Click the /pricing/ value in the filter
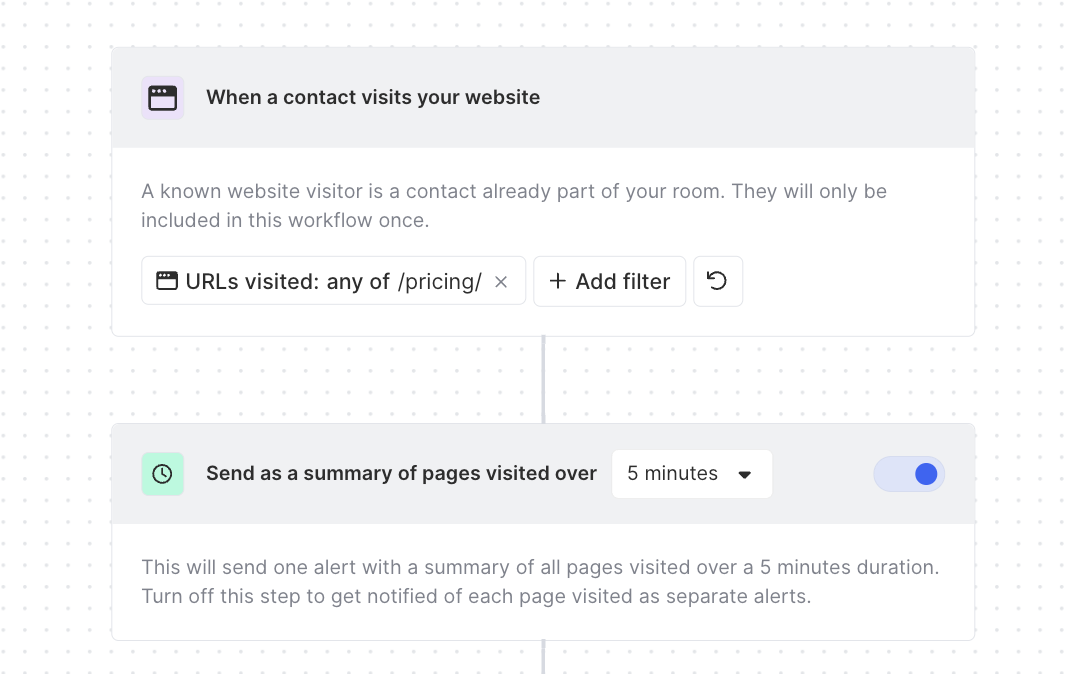Screen dimensions: 1080x674 [x=439, y=282]
